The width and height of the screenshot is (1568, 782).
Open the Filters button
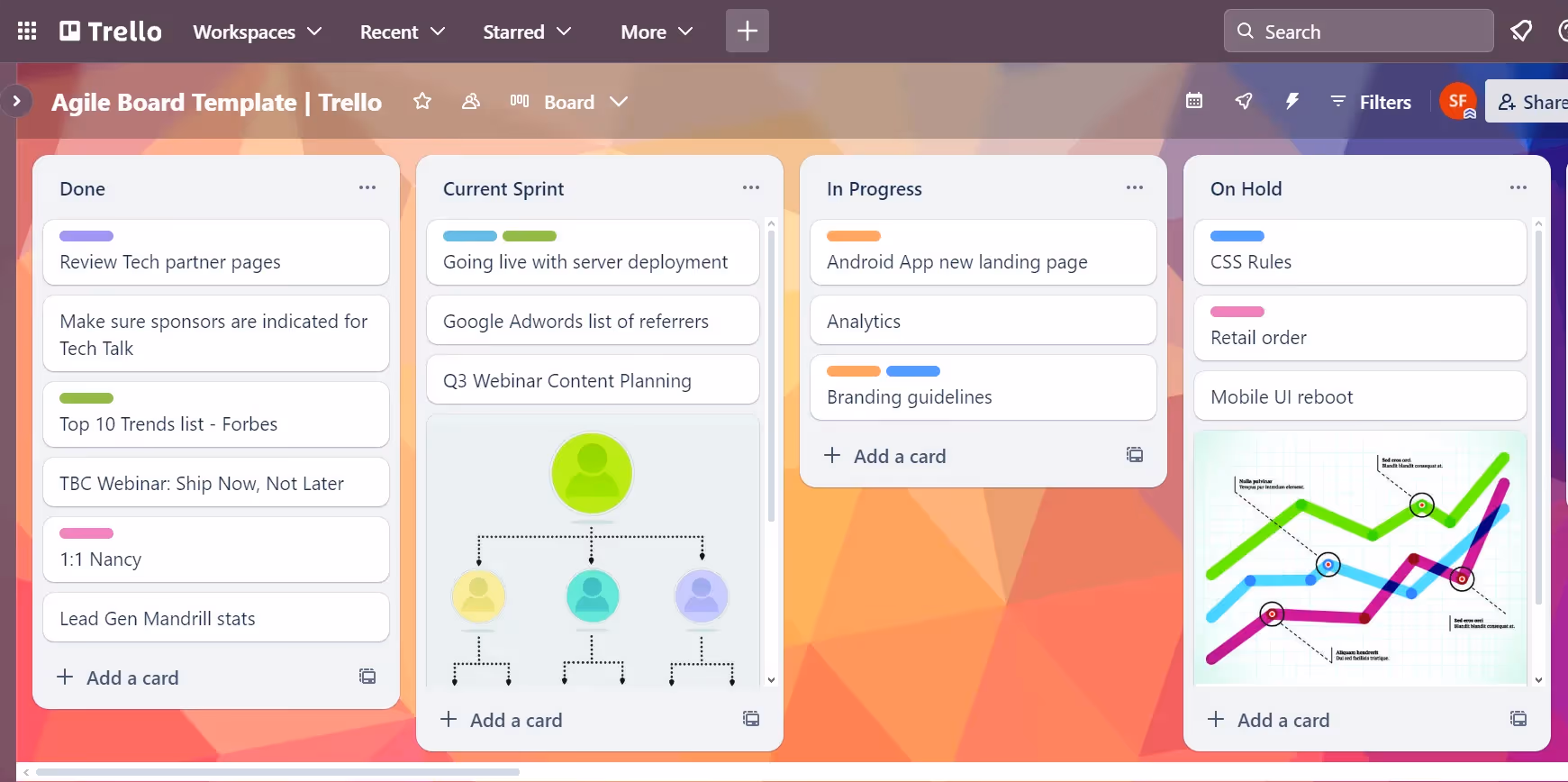pos(1371,102)
